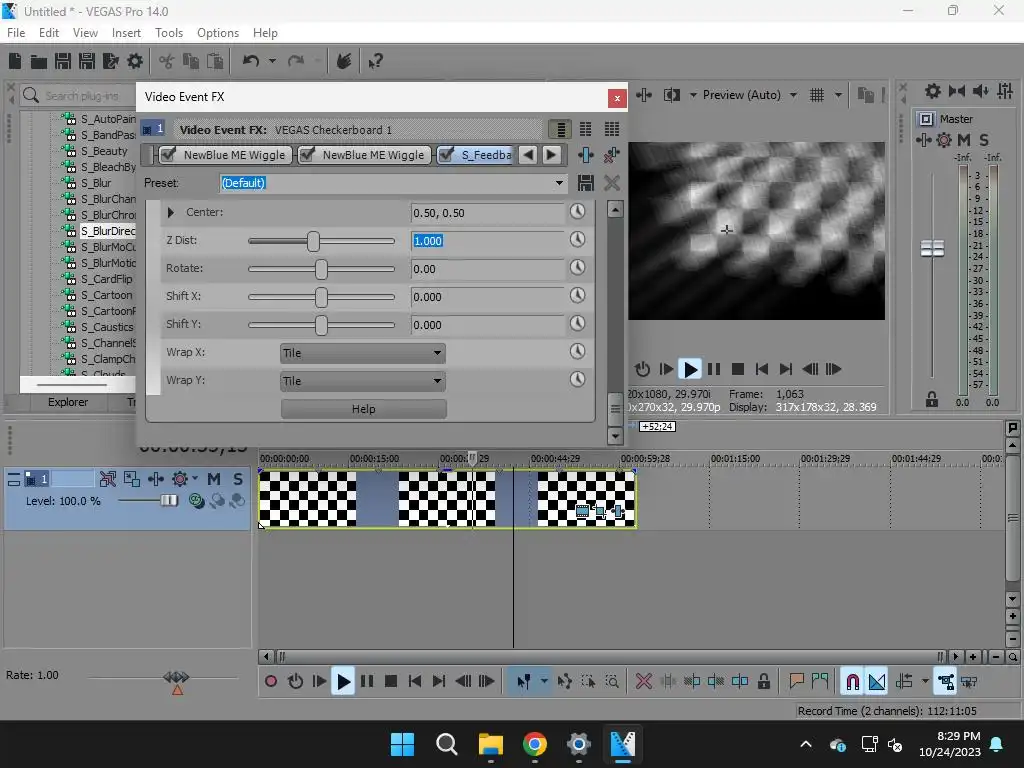This screenshot has height=768, width=1024.
Task: Save the FX preset with disk icon
Action: 586,183
